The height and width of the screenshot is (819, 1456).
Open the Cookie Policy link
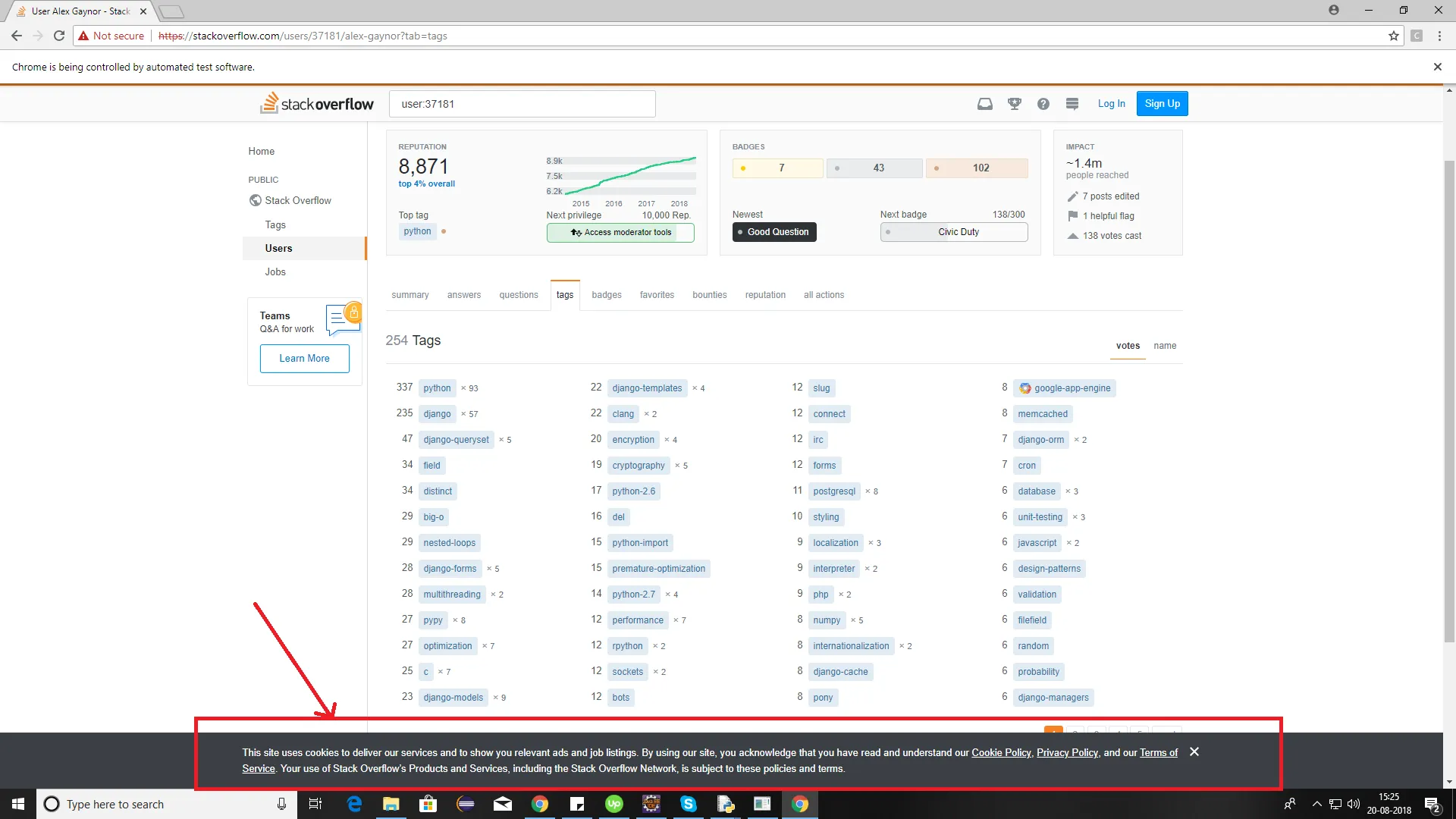point(1001,752)
